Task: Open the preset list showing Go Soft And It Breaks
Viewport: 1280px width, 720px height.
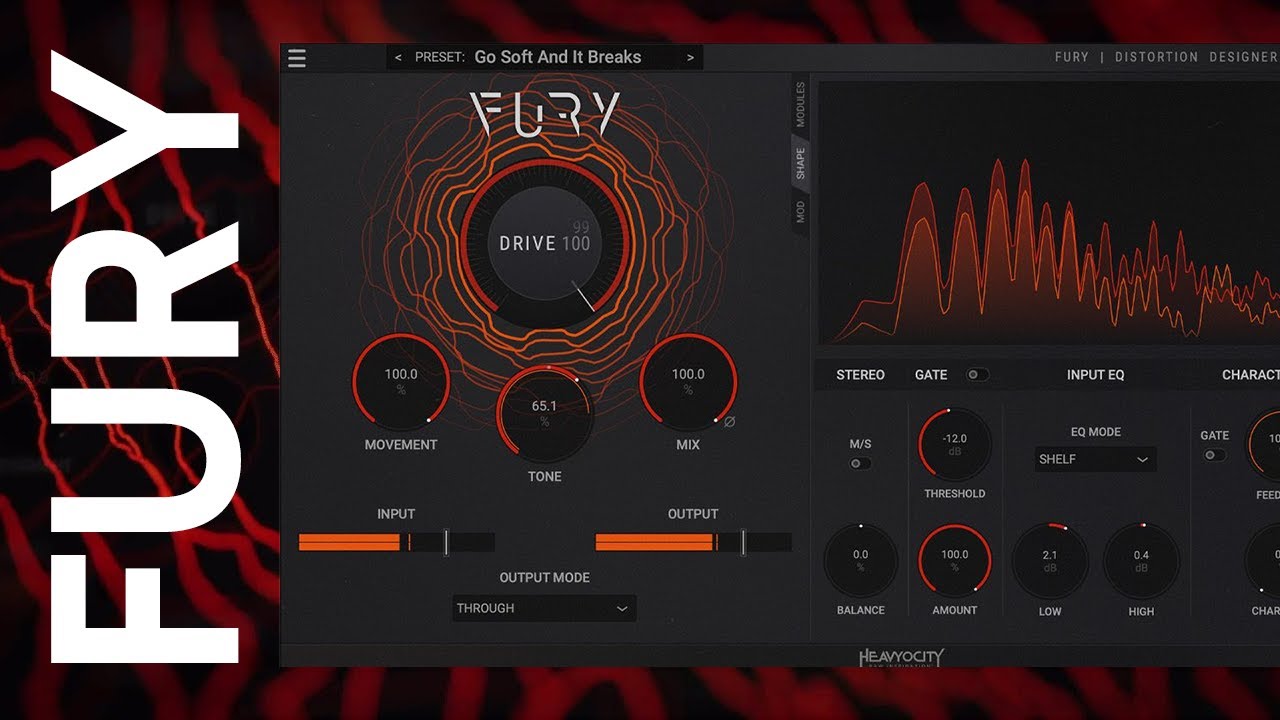Action: click(x=544, y=58)
